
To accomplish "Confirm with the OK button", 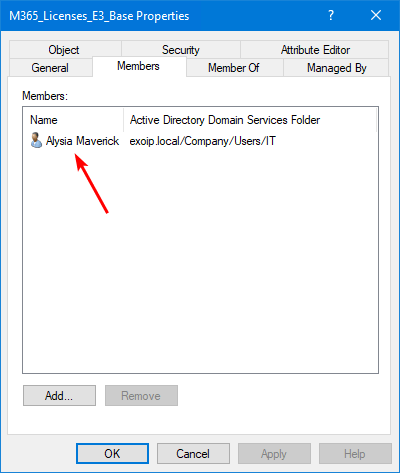I will click(x=112, y=453).
